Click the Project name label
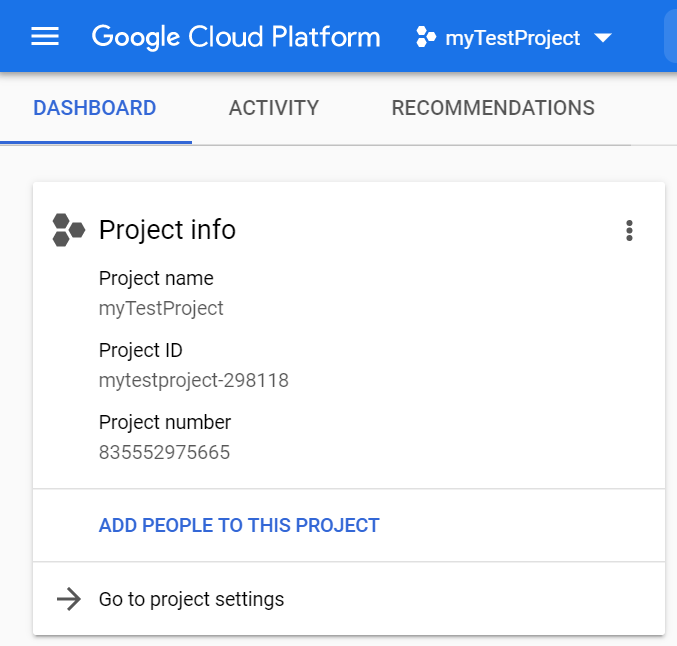This screenshot has width=677, height=646. [x=156, y=278]
